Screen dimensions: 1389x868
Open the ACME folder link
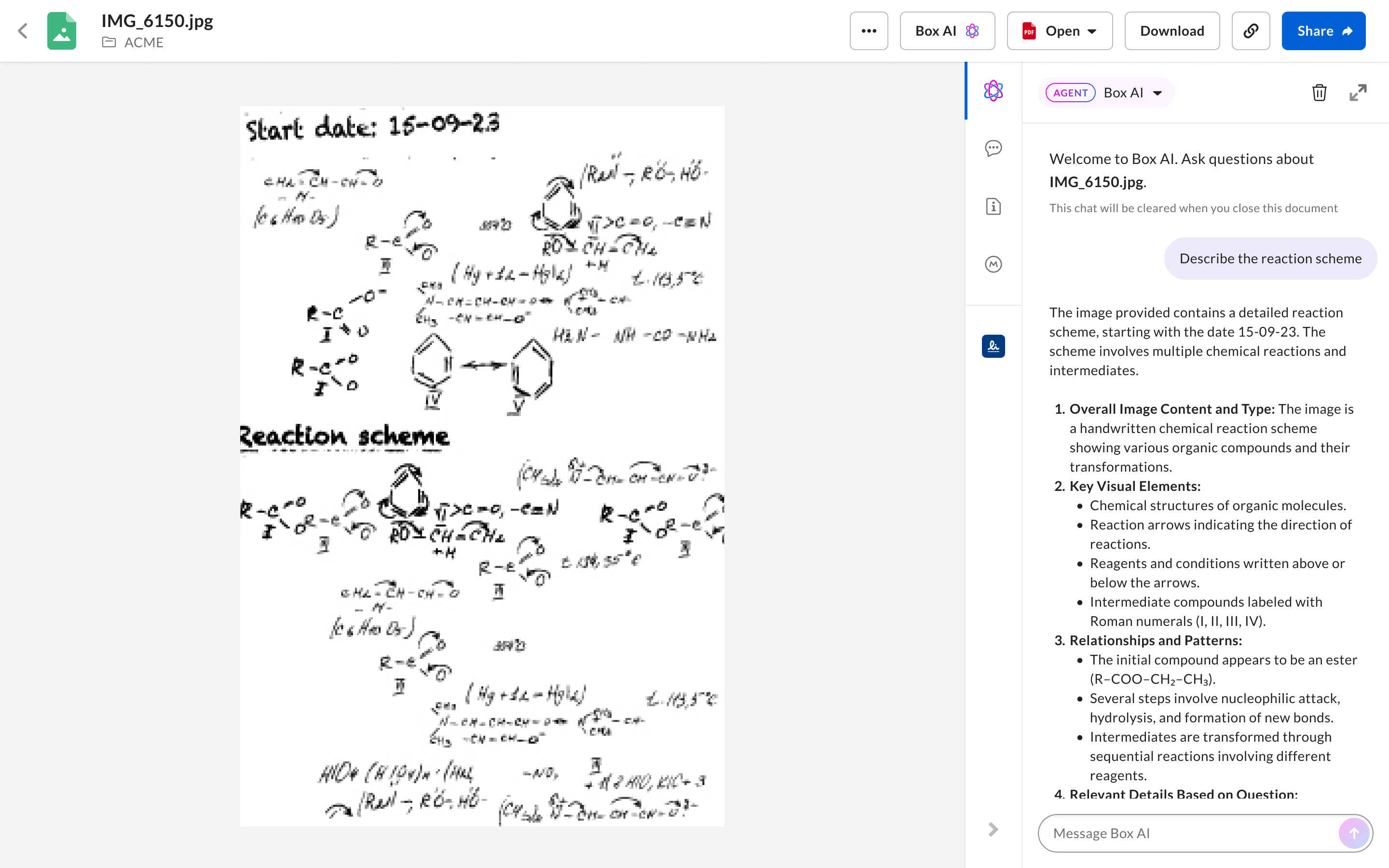click(144, 42)
